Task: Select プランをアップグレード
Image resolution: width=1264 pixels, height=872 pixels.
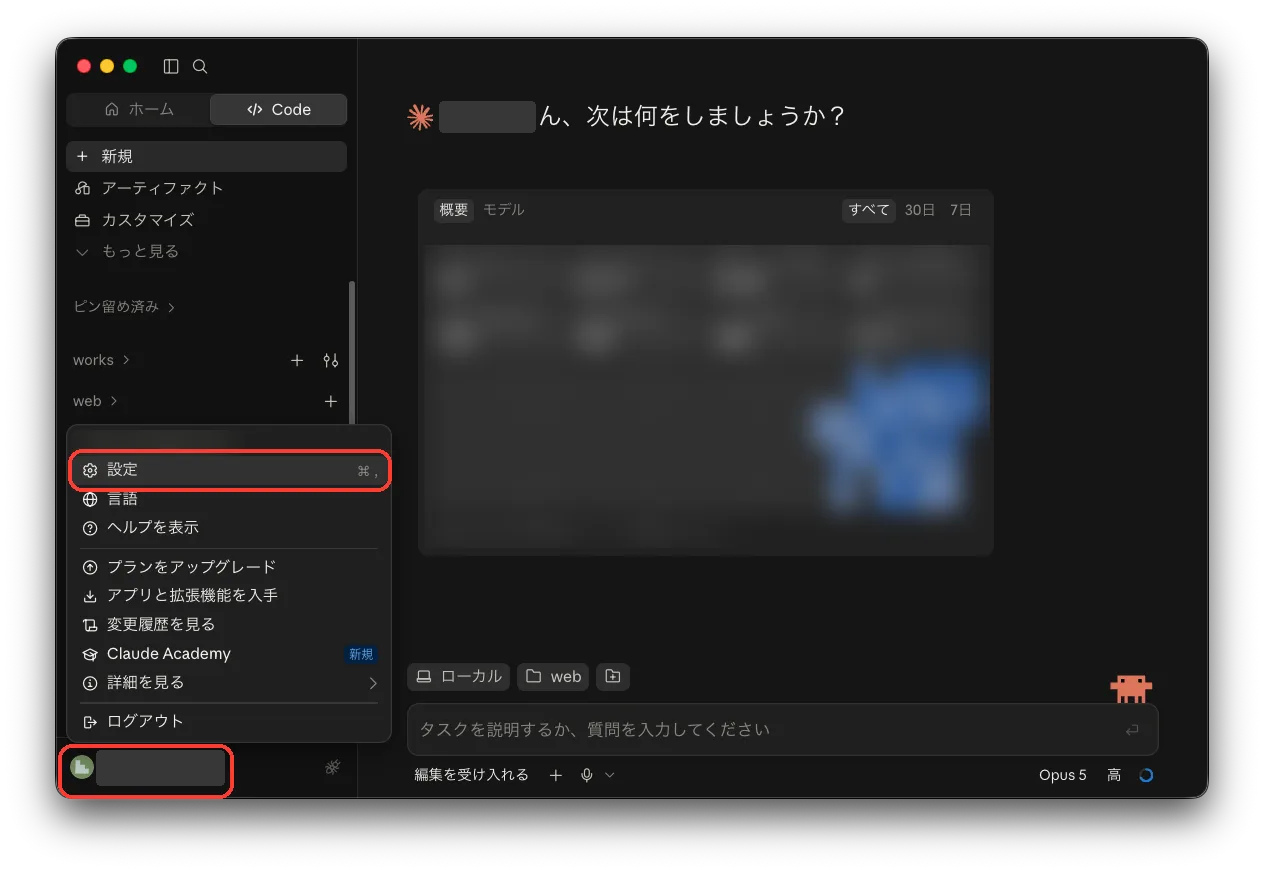Action: coord(229,567)
